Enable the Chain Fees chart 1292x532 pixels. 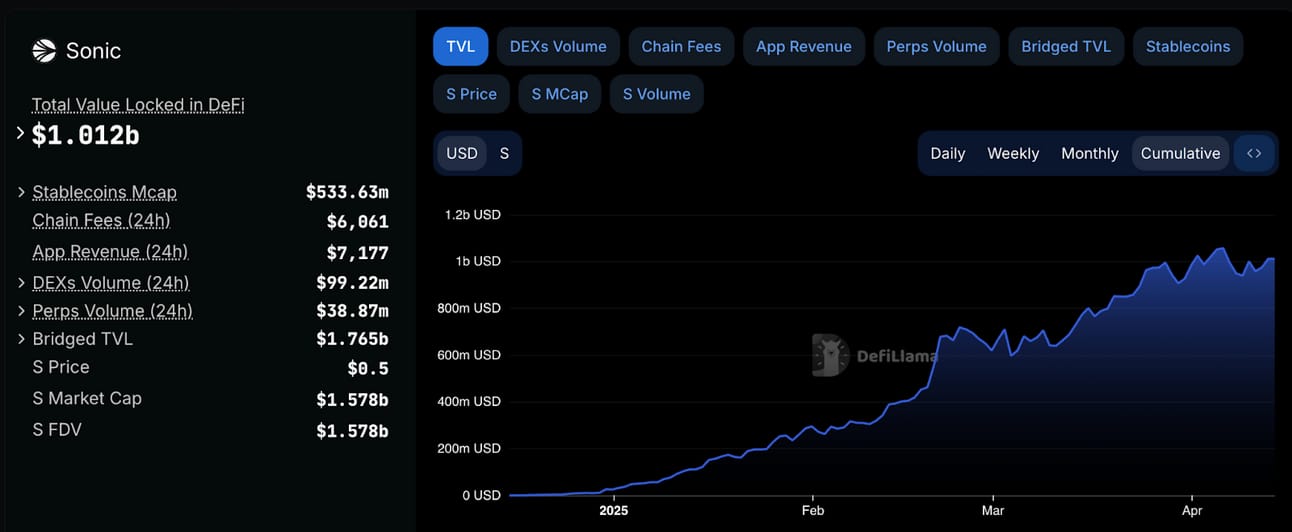681,46
